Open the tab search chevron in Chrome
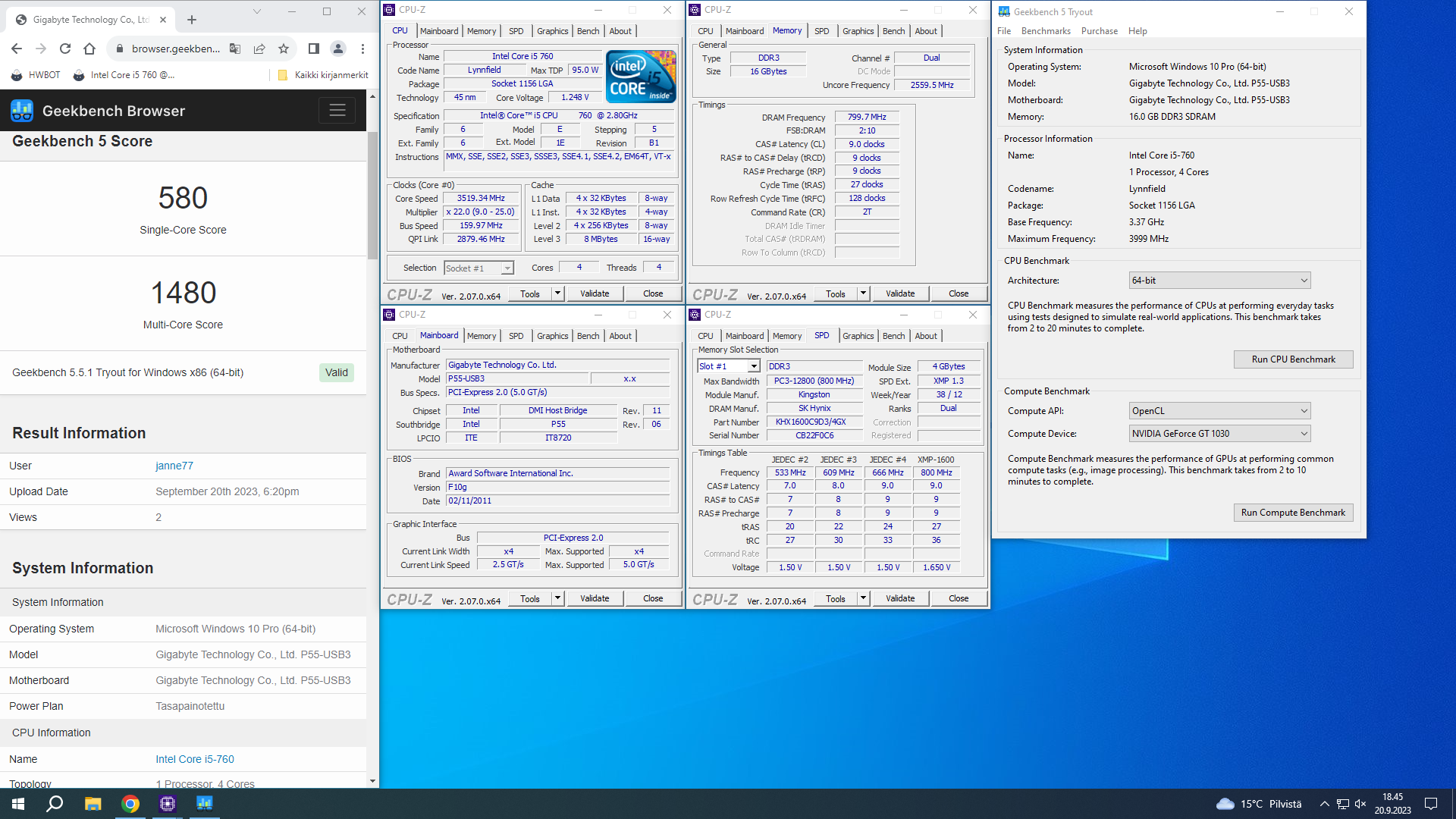1456x819 pixels. 256,11
